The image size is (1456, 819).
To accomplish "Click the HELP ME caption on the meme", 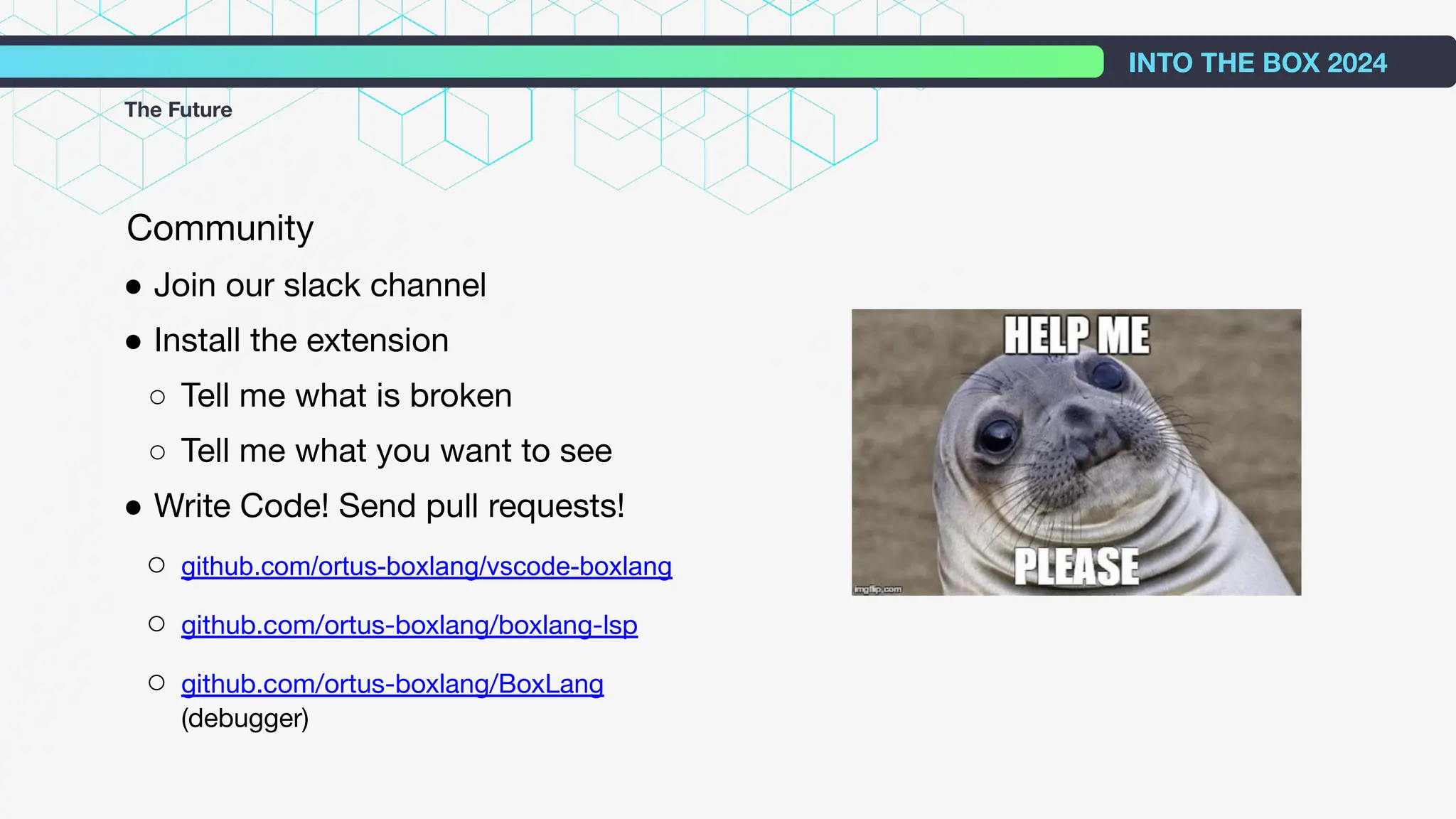I will coord(1076,336).
